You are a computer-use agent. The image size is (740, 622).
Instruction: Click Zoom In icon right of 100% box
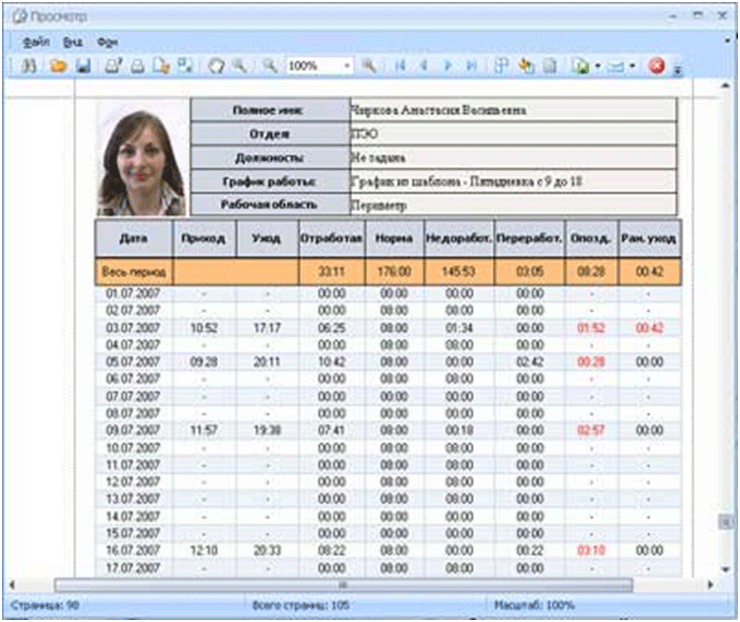[x=369, y=66]
